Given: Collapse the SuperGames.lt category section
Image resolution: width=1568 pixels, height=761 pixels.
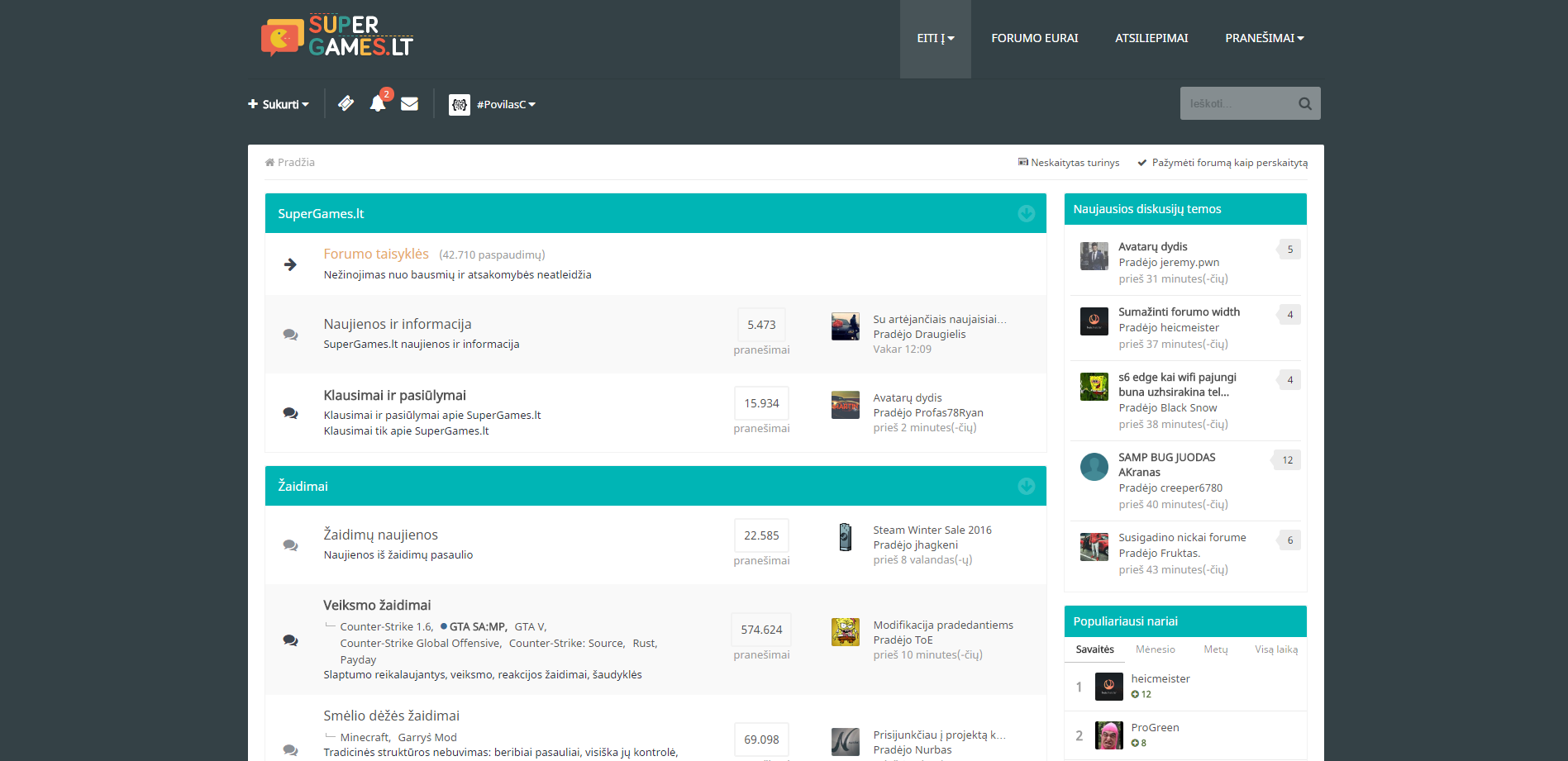Looking at the screenshot, I should 1026,213.
